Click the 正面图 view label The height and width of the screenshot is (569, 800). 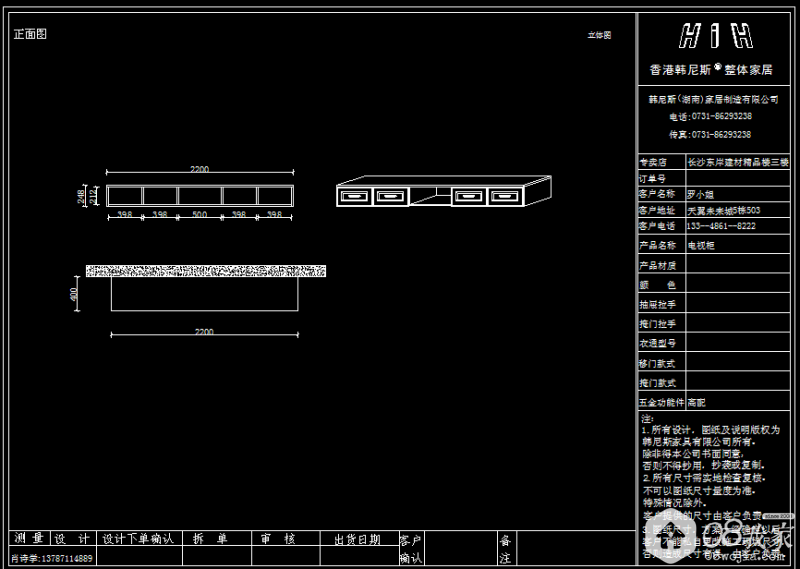coord(30,34)
